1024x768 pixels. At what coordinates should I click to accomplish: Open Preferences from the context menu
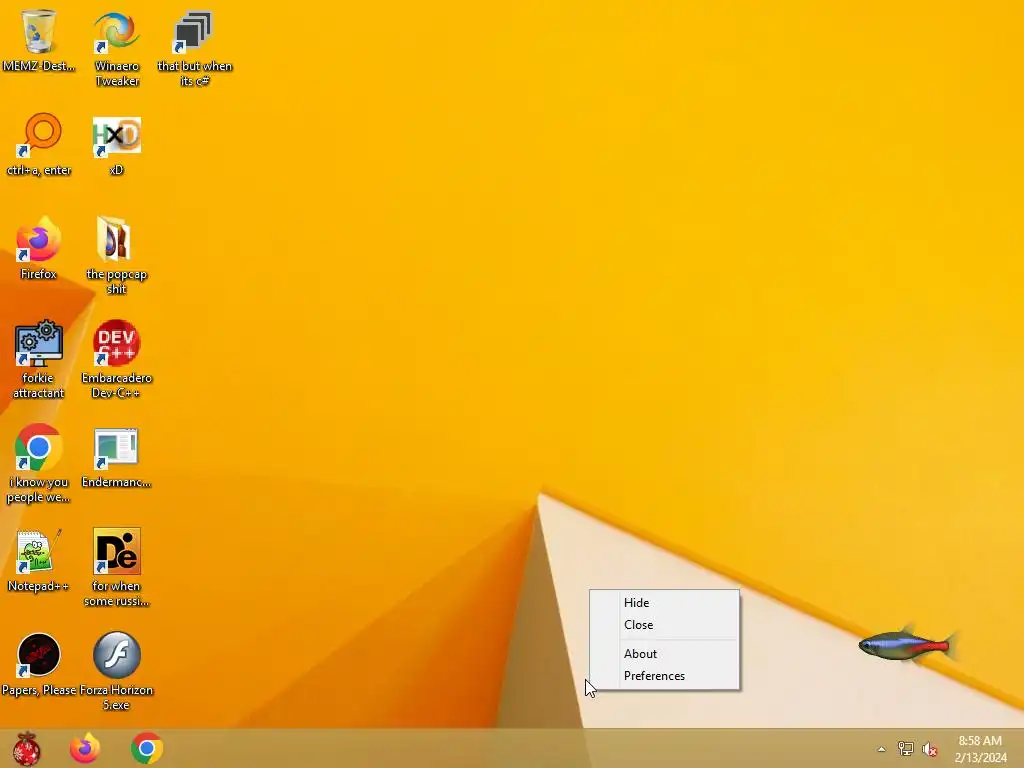664,676
